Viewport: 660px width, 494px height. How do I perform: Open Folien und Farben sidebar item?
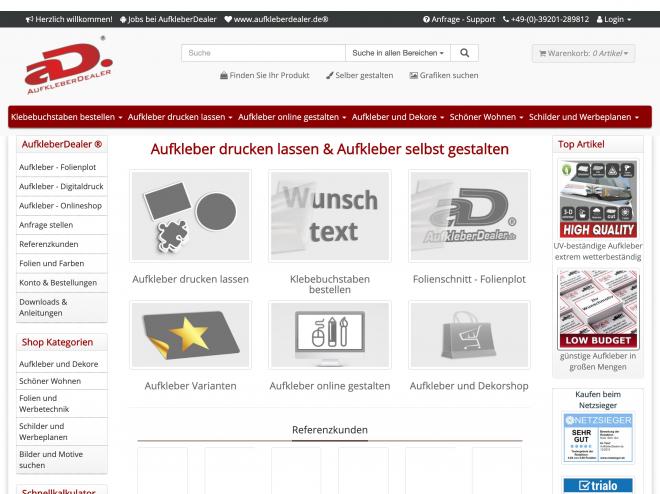click(x=61, y=263)
